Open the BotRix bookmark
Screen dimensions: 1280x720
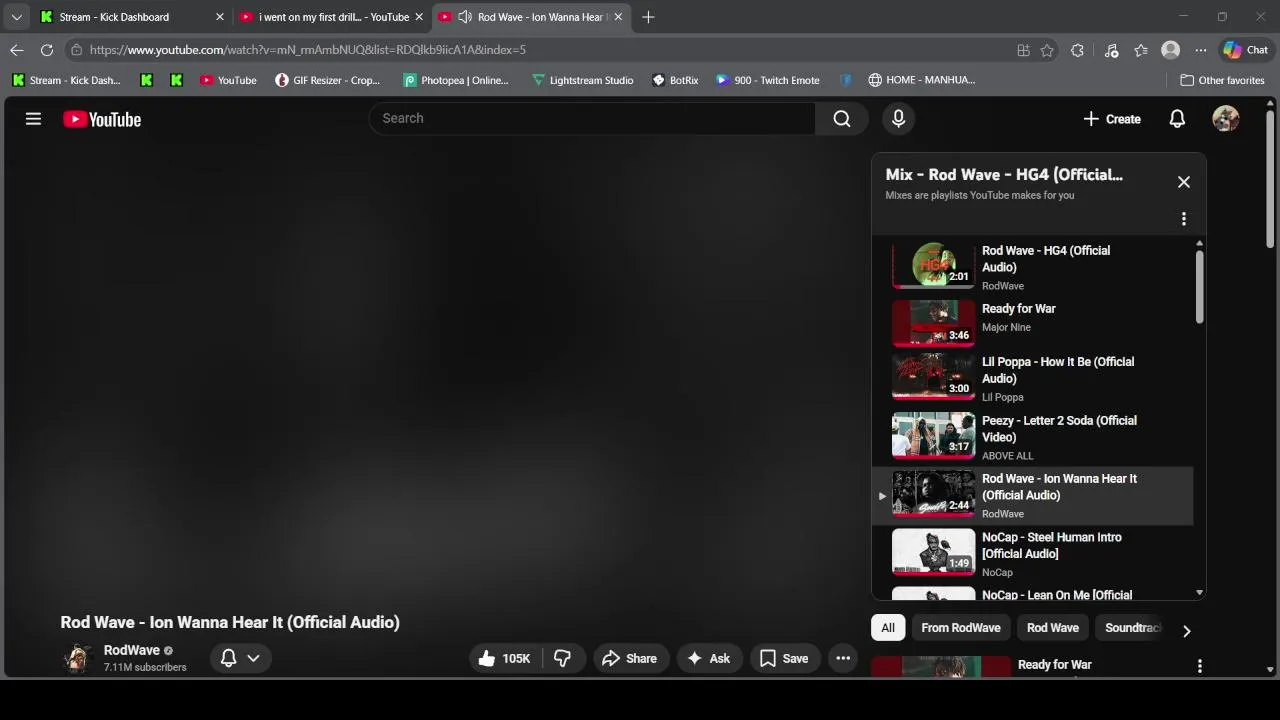pyautogui.click(x=675, y=80)
